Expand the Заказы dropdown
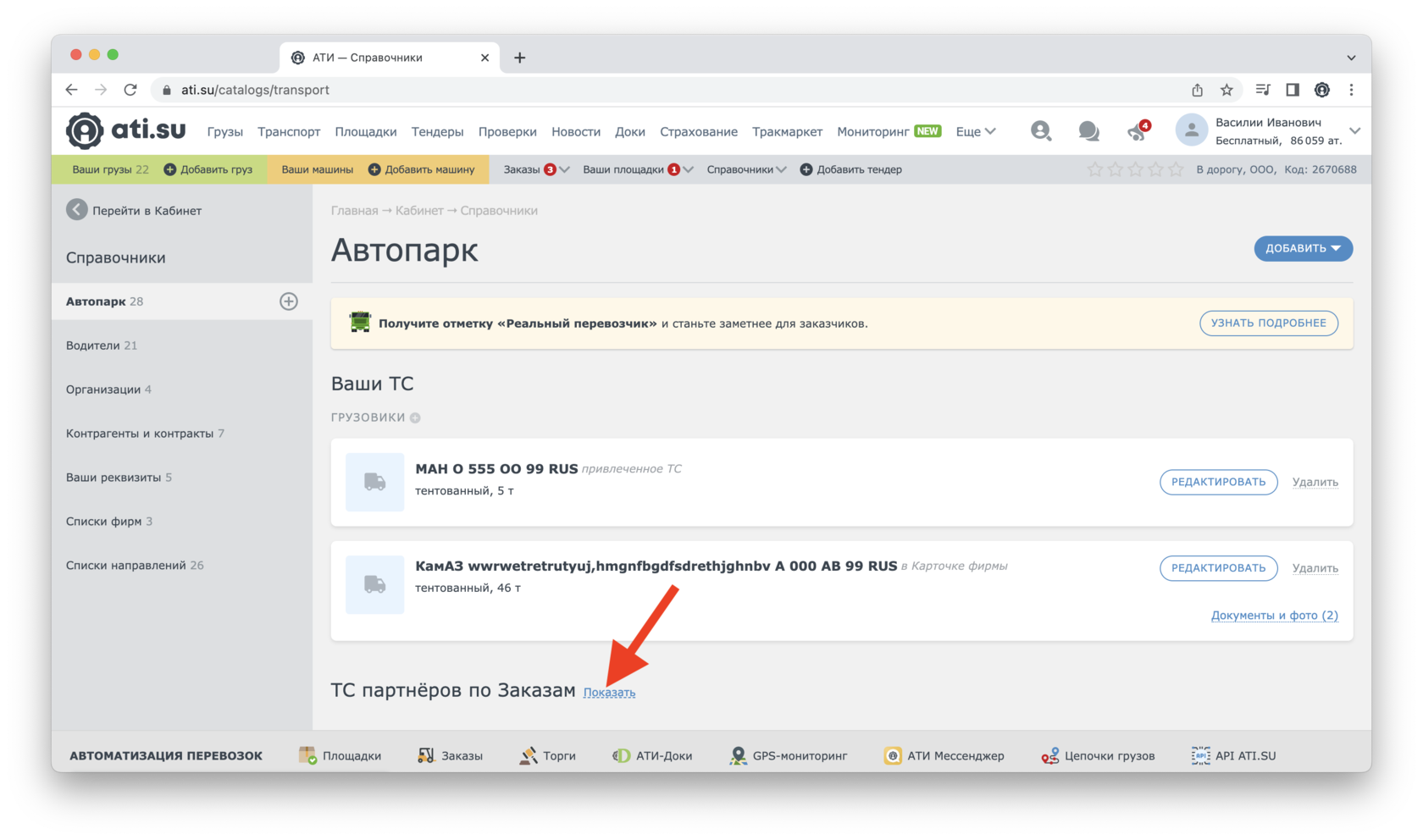The width and height of the screenshot is (1423, 840). click(536, 169)
